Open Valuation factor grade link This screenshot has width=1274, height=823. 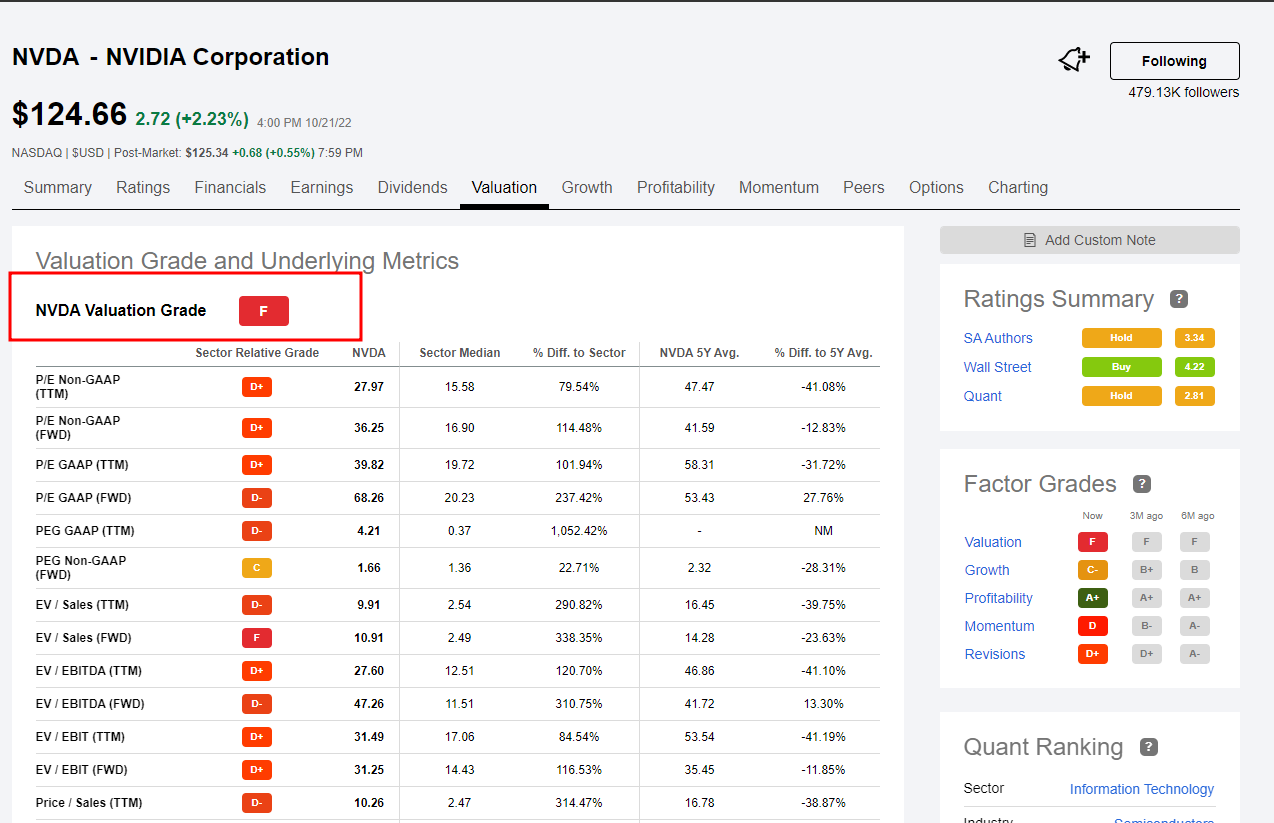tap(993, 542)
